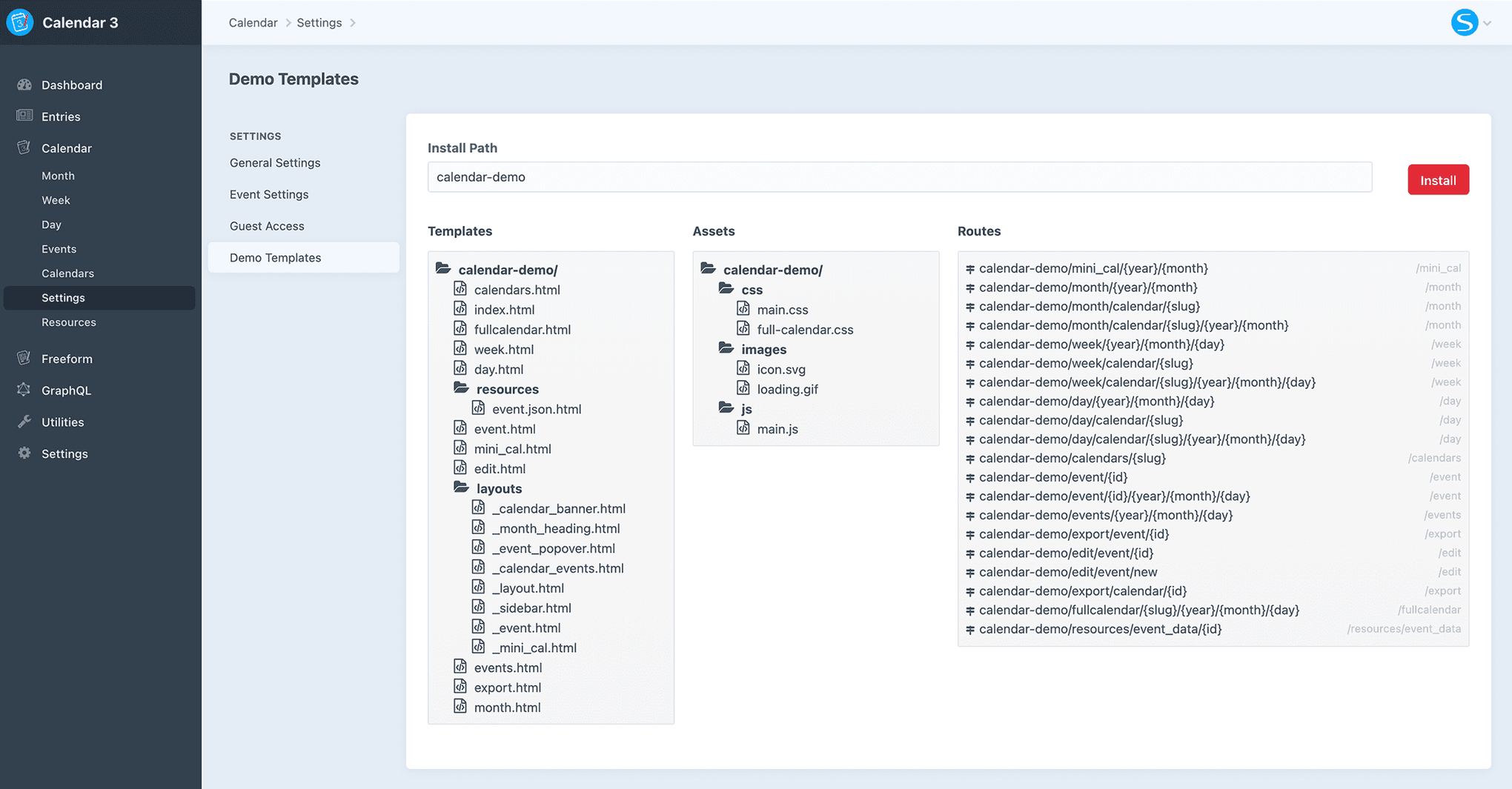This screenshot has height=789, width=1512.
Task: Click the Calendar breadcrumb link
Action: [253, 23]
